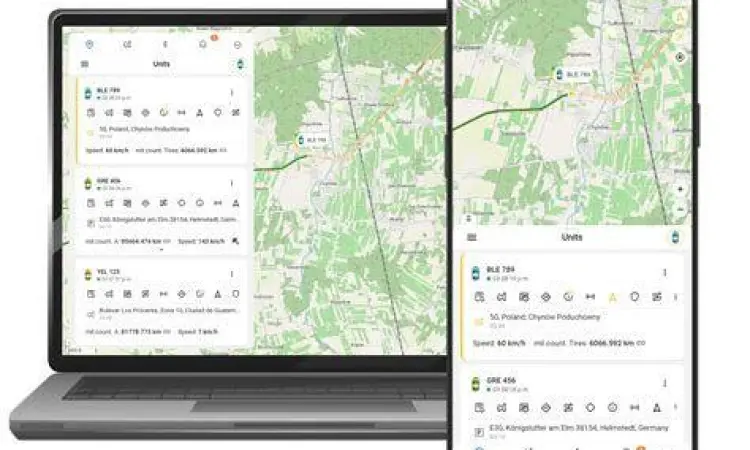Tap yellow warning triangle icon for BLE 789 on phone
This screenshot has width=750, height=450.
coord(612,297)
